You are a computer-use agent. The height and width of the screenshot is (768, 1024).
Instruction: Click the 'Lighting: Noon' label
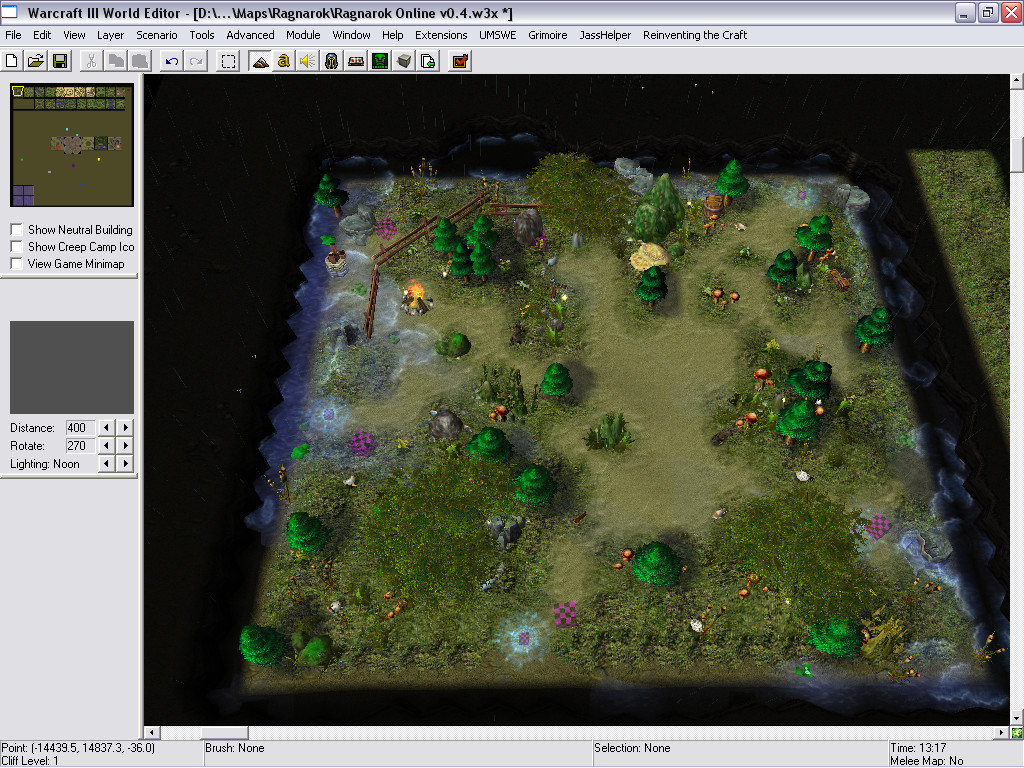click(44, 464)
